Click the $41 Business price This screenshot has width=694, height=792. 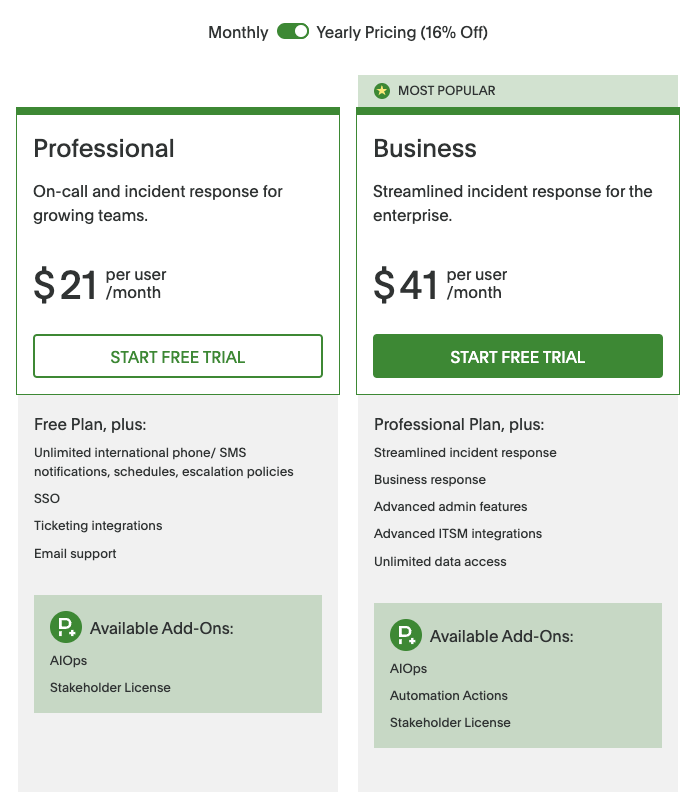407,285
